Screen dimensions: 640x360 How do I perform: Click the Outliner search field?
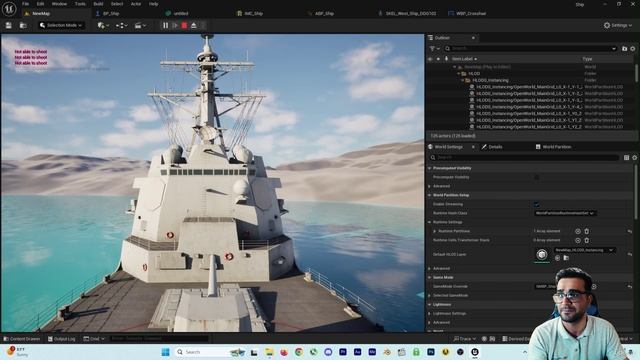(531, 49)
